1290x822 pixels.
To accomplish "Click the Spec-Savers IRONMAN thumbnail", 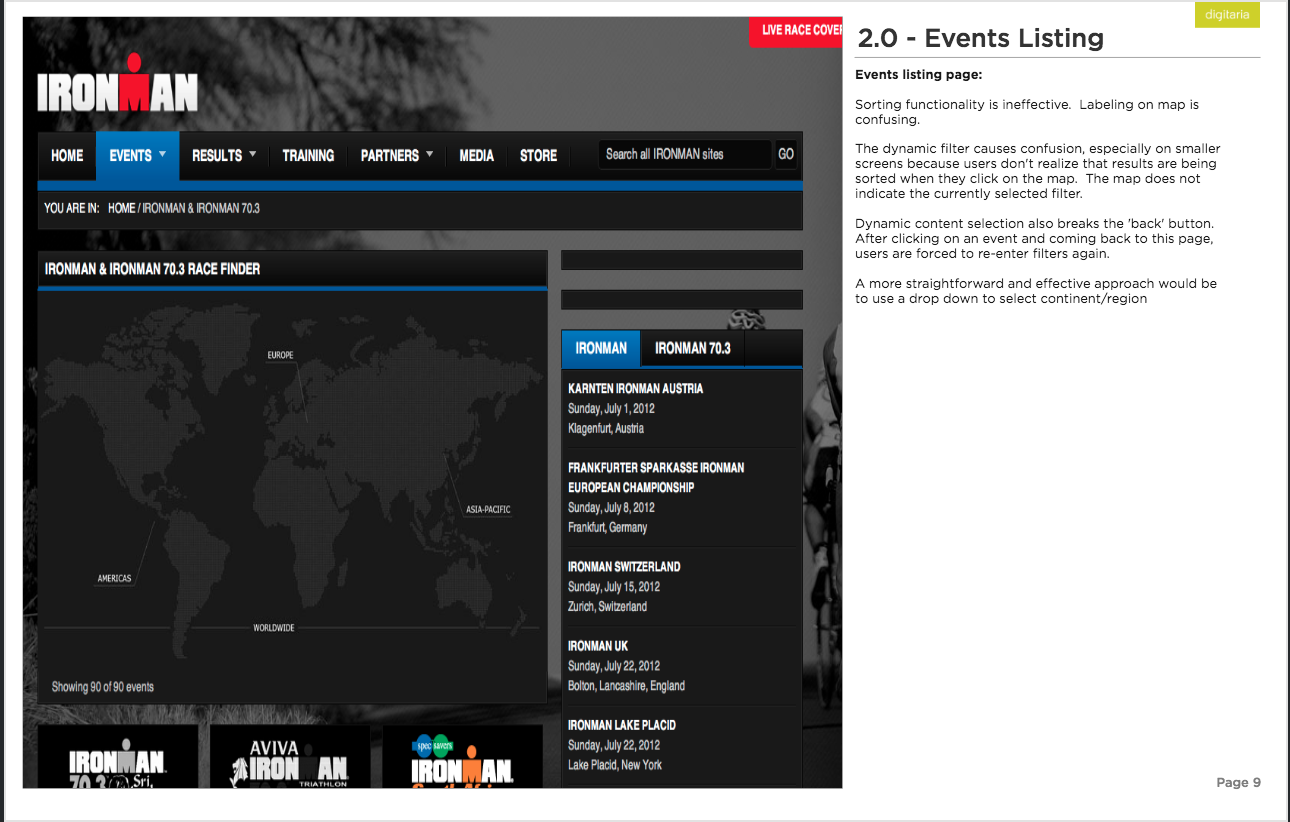I will point(462,757).
